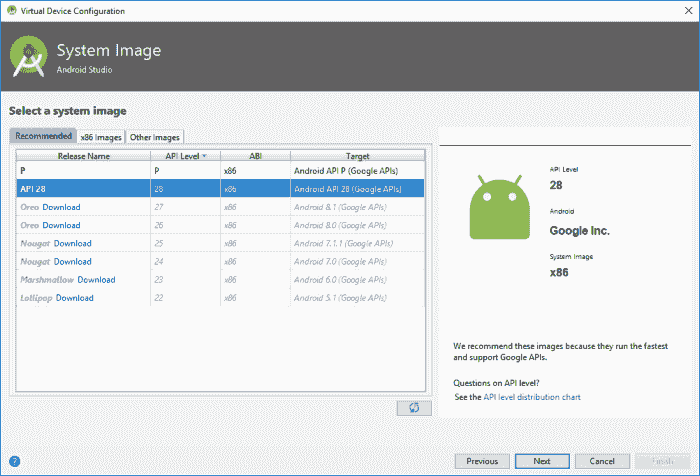Select the Recommended tab
This screenshot has width=700, height=476.
coord(43,136)
